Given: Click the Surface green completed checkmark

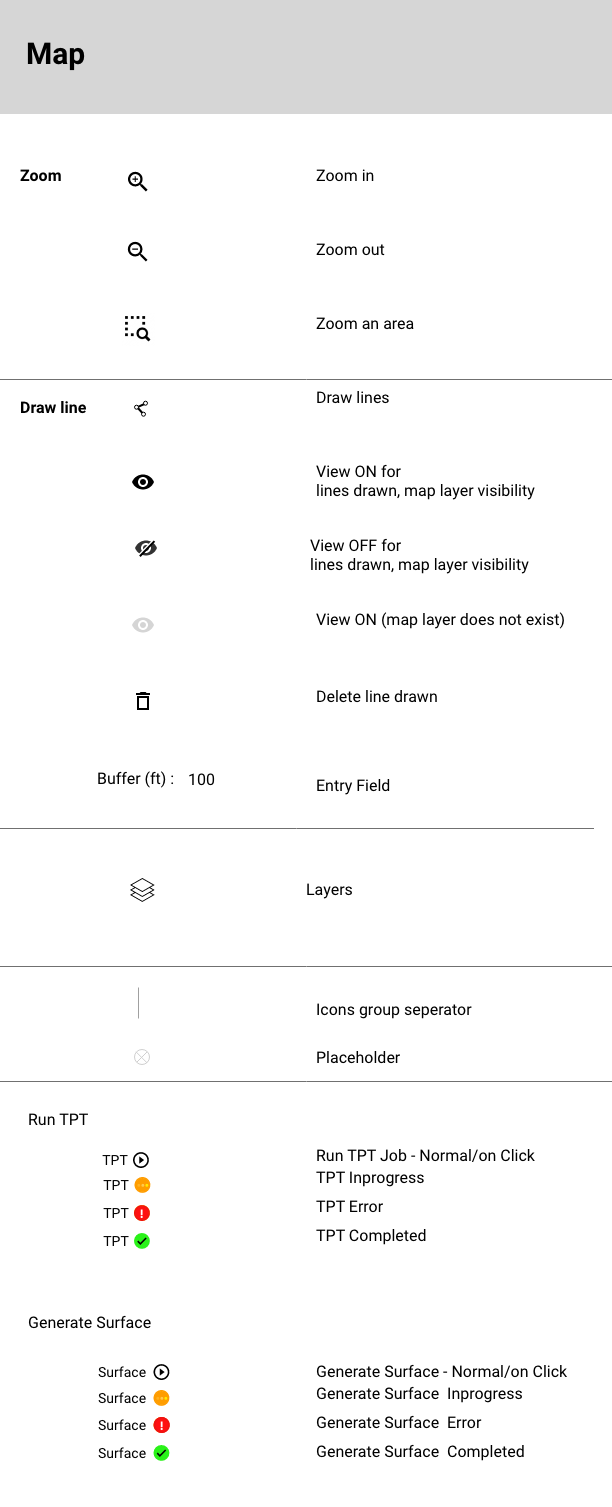Looking at the screenshot, I should pos(162,1453).
